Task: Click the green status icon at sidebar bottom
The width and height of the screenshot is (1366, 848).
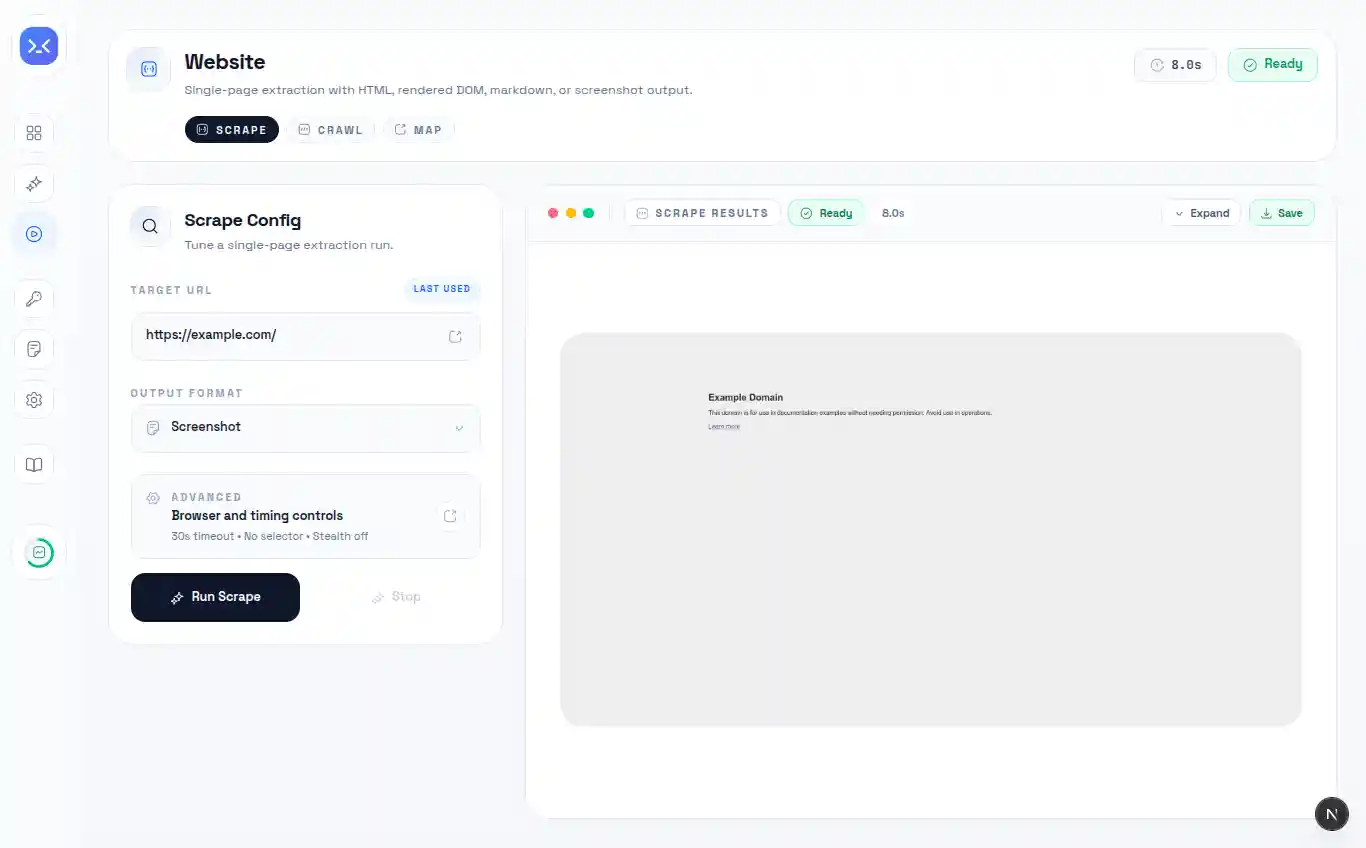Action: (38, 552)
